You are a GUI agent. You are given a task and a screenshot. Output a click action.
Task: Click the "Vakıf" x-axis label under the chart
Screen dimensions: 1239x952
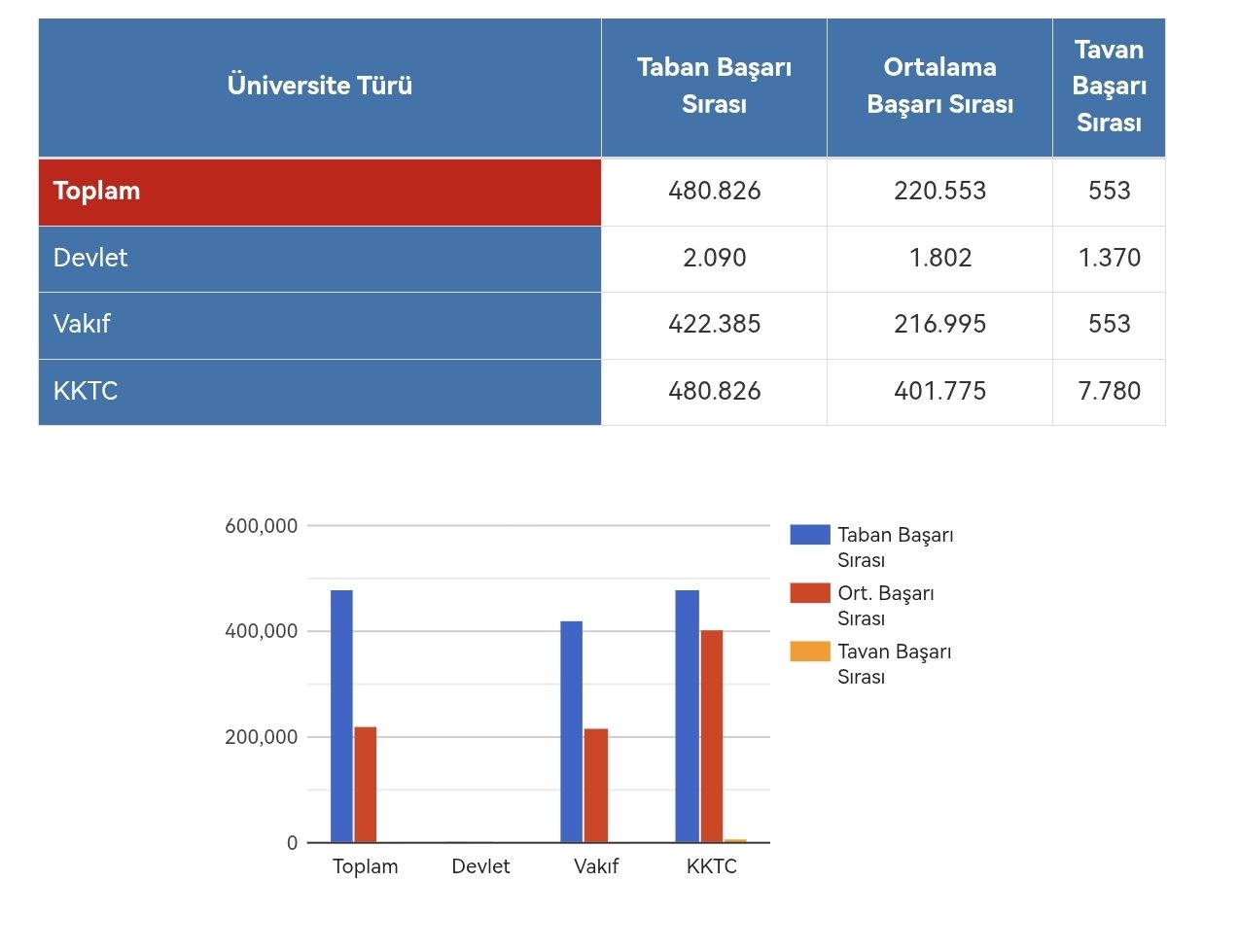point(596,866)
